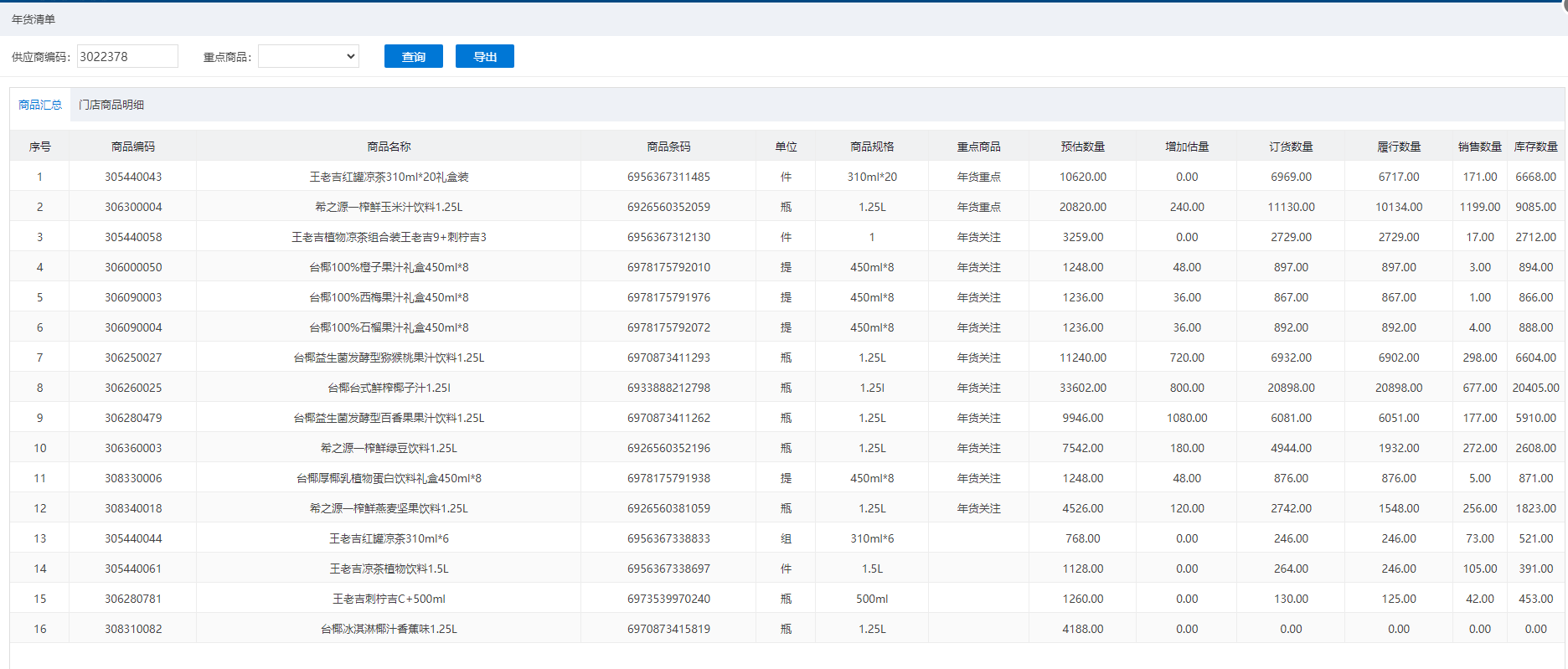This screenshot has height=669, width=1568.
Task: Click the 订货数量 column header
Action: click(1291, 147)
